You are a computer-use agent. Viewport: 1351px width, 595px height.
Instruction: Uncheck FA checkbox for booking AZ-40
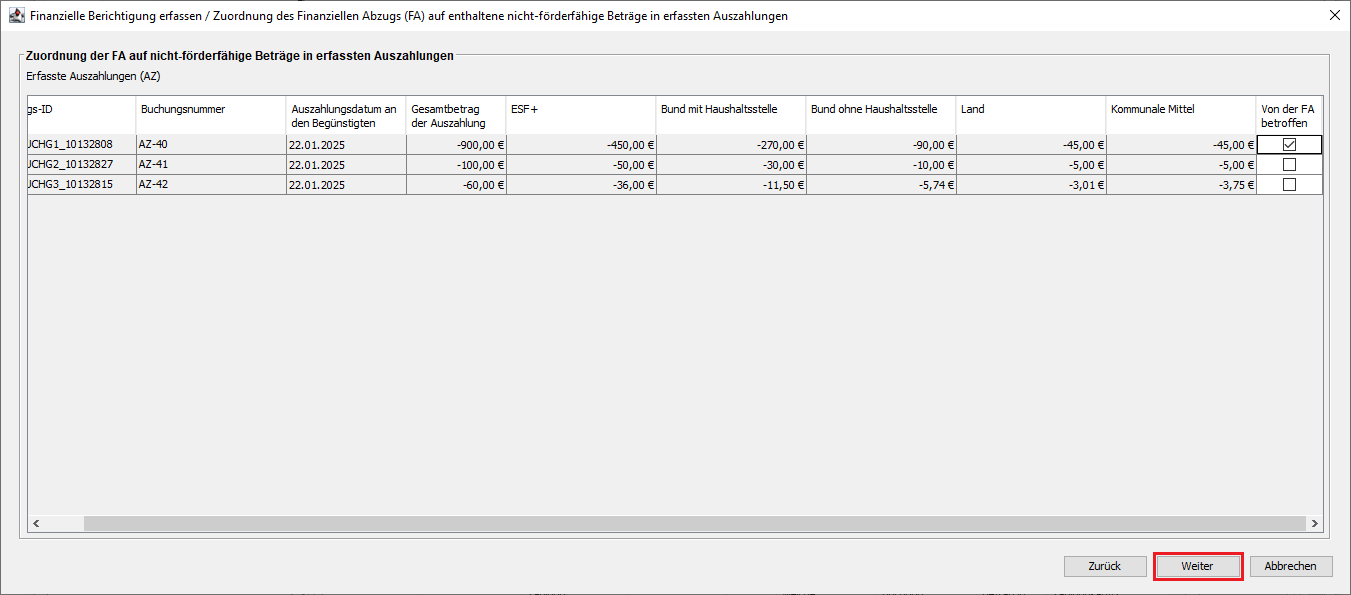point(1289,145)
